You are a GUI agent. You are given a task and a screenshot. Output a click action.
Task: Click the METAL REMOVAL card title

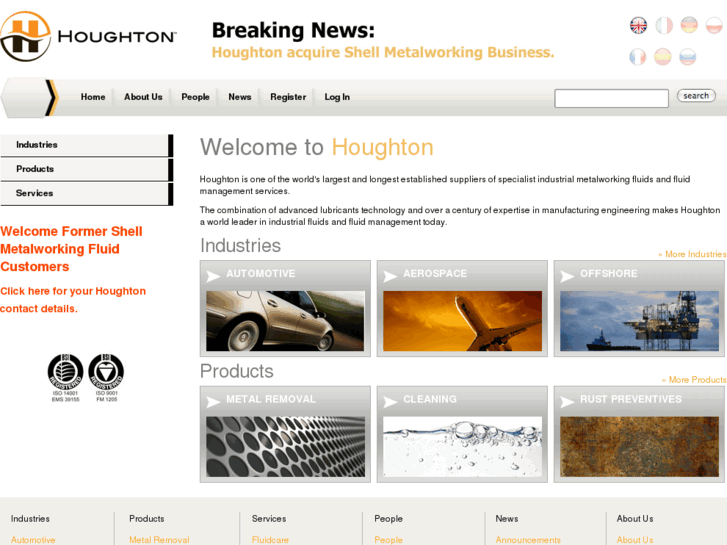click(x=271, y=399)
